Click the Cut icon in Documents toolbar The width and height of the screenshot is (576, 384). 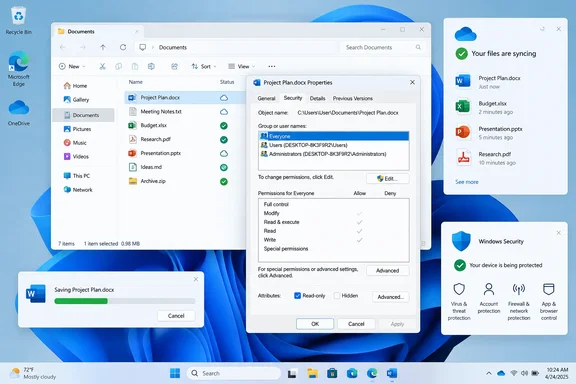coord(102,67)
